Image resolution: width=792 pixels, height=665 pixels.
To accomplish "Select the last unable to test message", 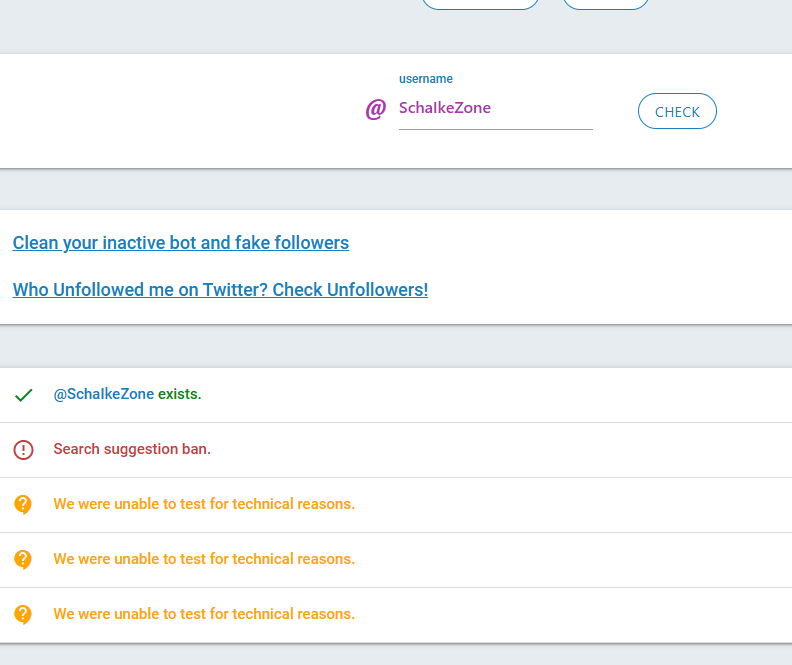I will pyautogui.click(x=204, y=614).
